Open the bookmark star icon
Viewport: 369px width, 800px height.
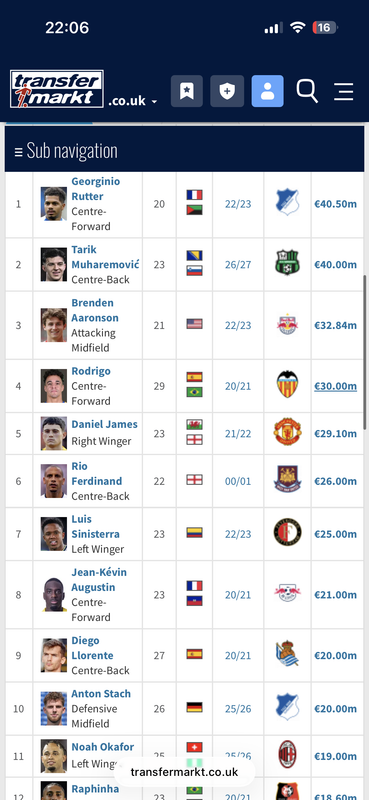(x=187, y=91)
